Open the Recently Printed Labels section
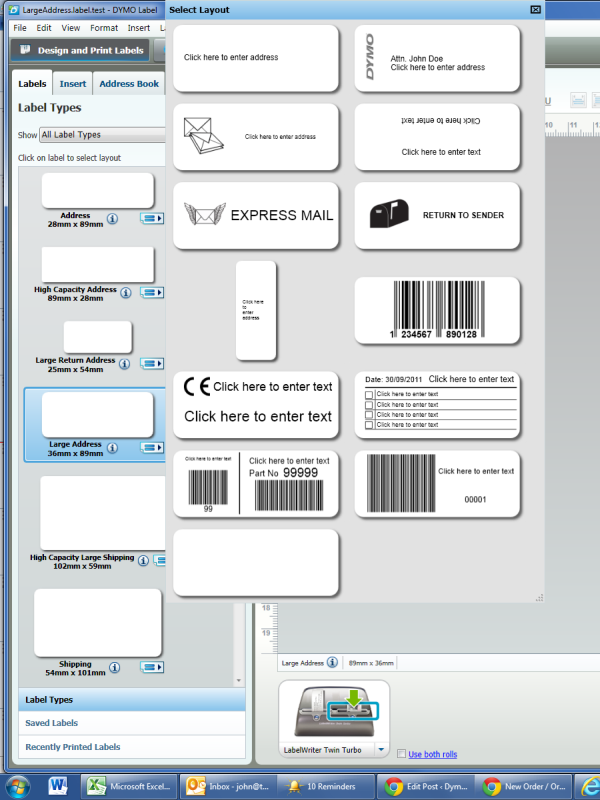Viewport: 600px width, 800px height. coord(132,747)
